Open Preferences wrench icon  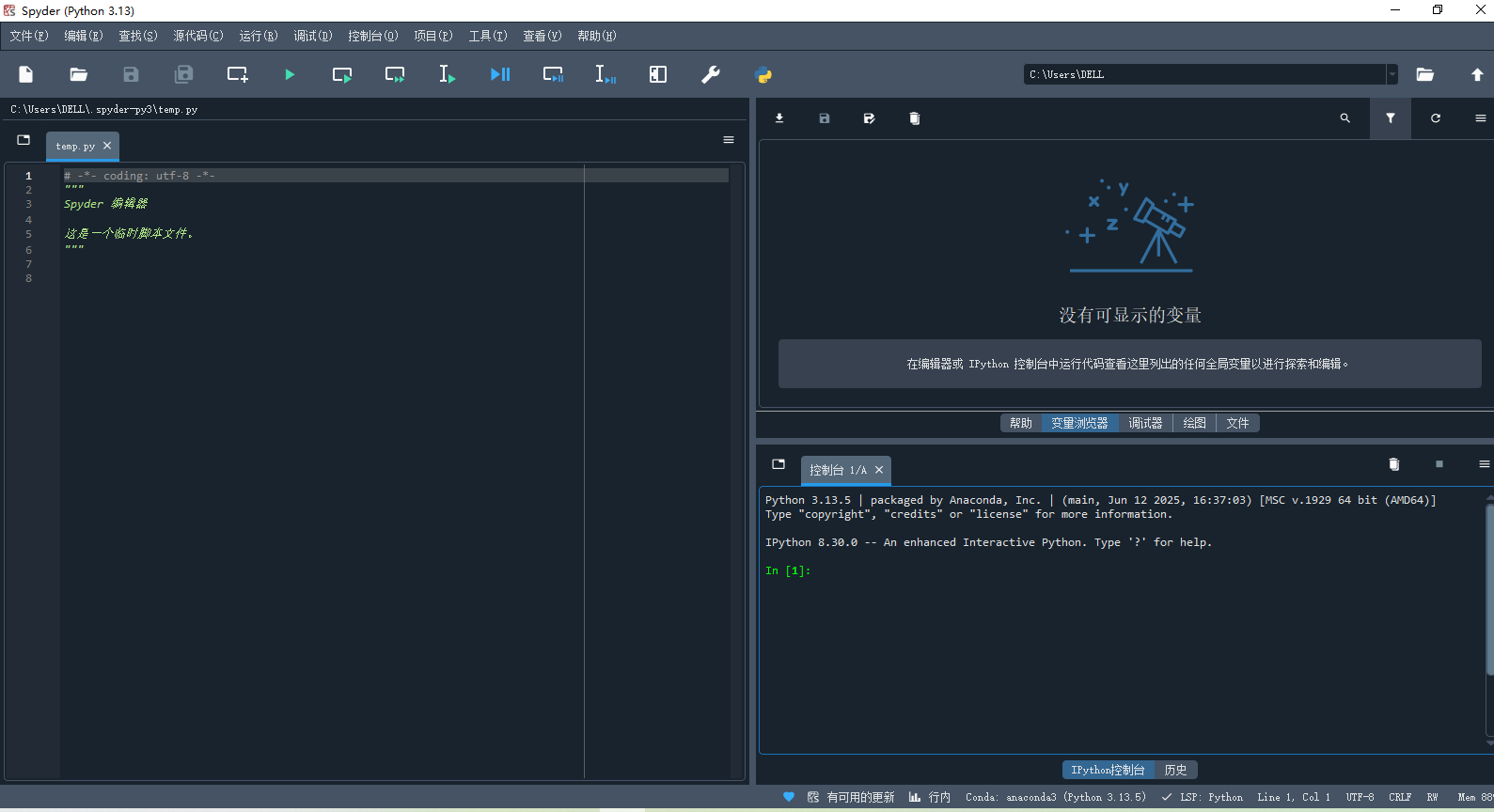coord(711,74)
